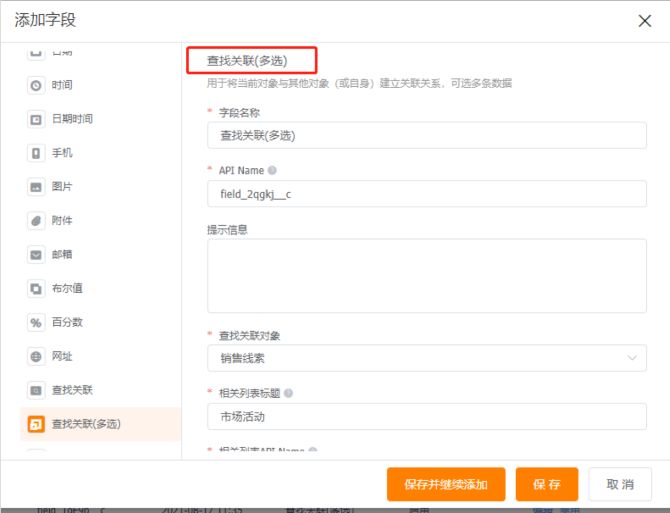Focus the 提示信息 text area
This screenshot has height=513, width=670.
point(426,276)
